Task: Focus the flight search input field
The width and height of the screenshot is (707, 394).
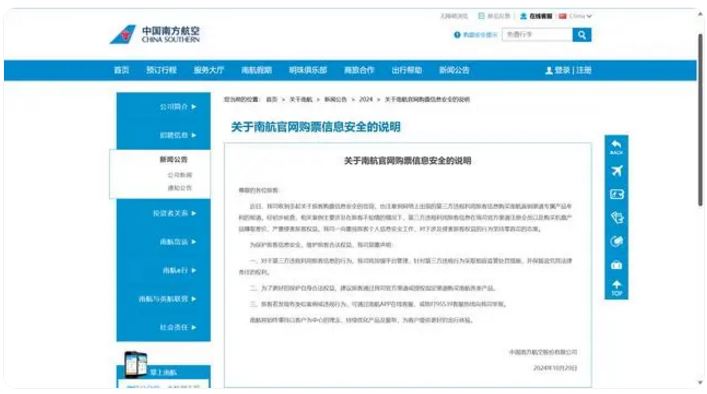Action: pyautogui.click(x=537, y=35)
